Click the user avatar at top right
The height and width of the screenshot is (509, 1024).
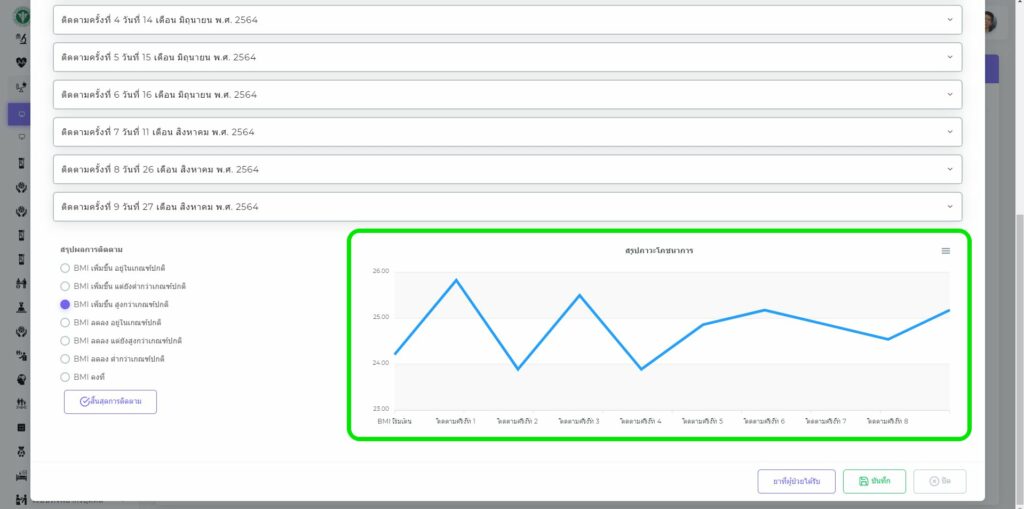click(990, 22)
